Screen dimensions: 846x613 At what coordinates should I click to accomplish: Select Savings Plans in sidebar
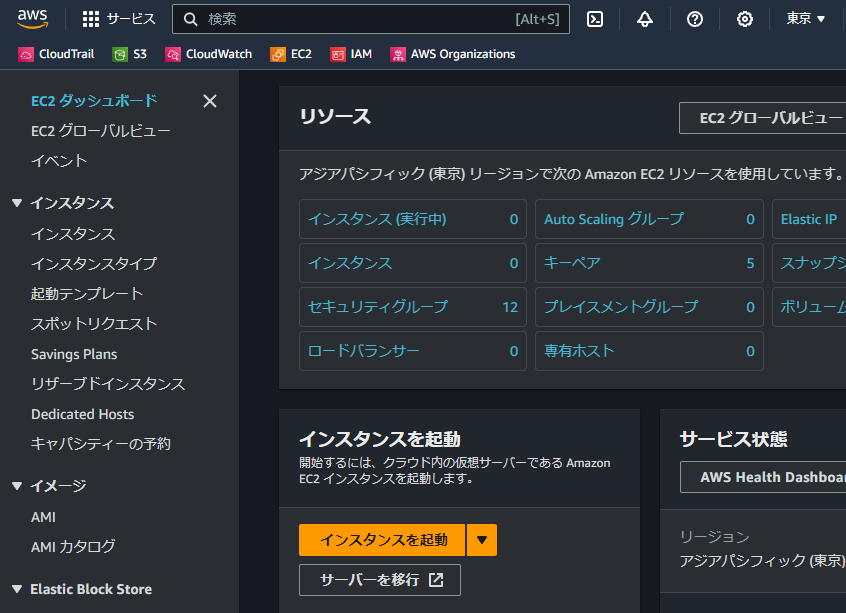tap(74, 354)
